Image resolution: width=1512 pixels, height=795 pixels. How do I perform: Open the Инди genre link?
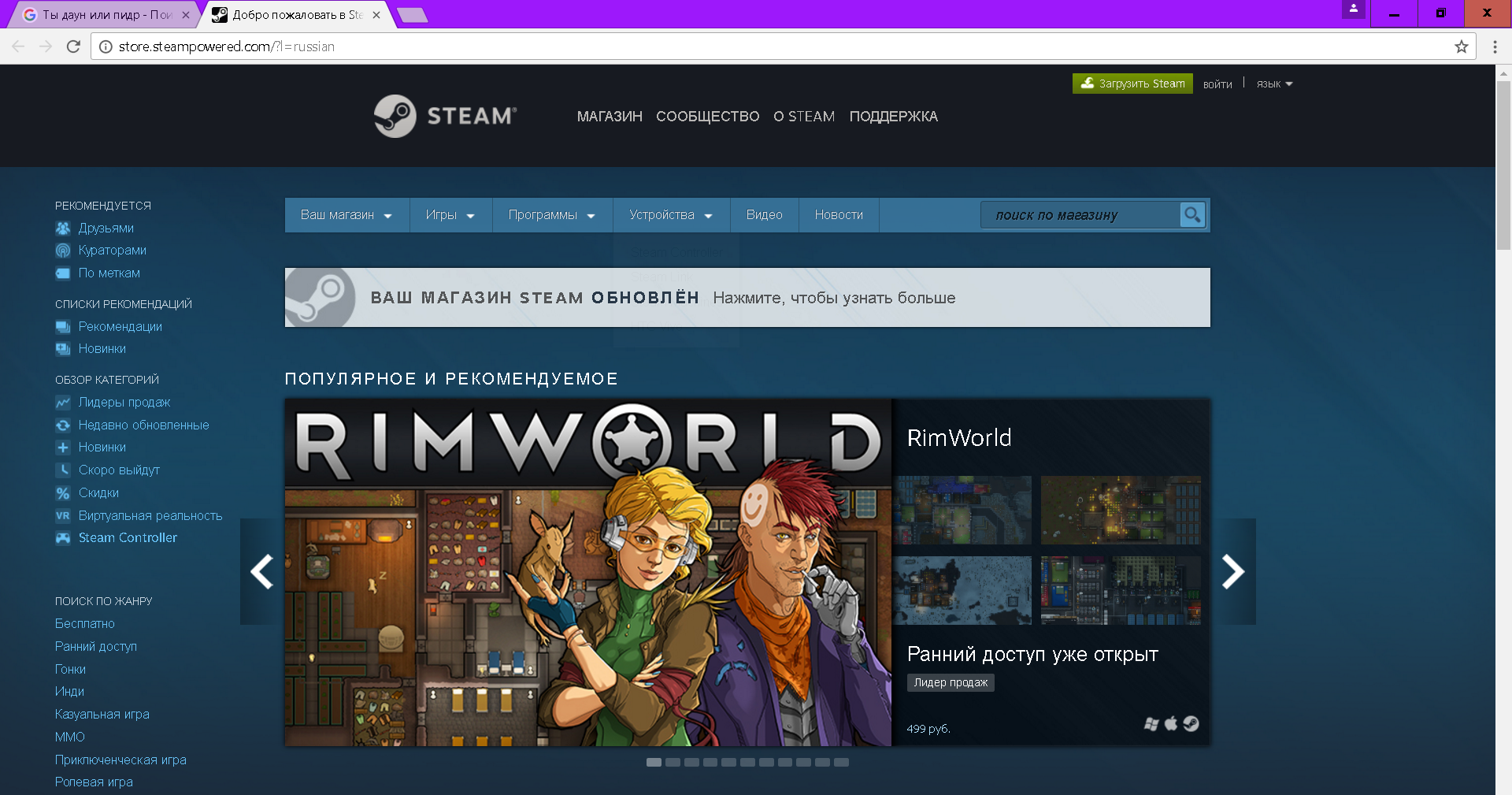pyautogui.click(x=69, y=692)
